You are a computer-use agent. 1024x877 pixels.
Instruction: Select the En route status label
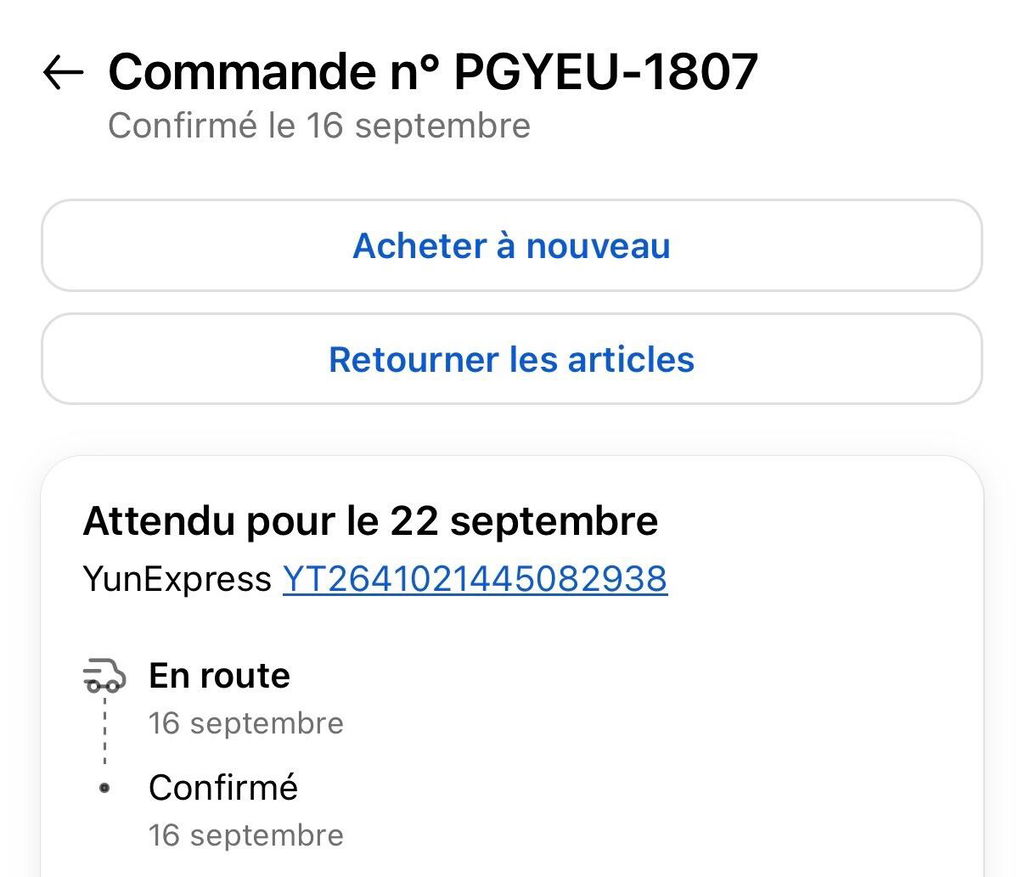click(x=219, y=675)
